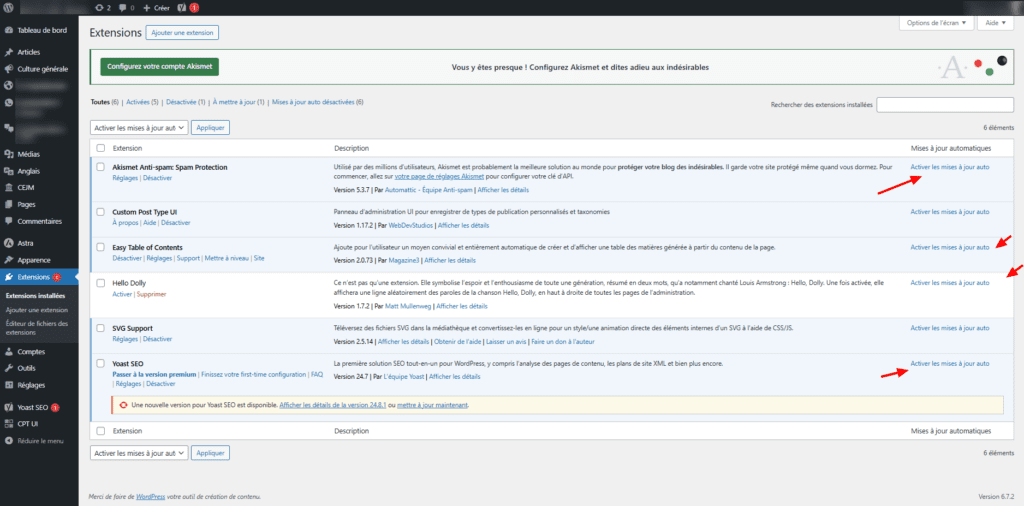Click the Articles pin icon

pyautogui.click(x=8, y=52)
